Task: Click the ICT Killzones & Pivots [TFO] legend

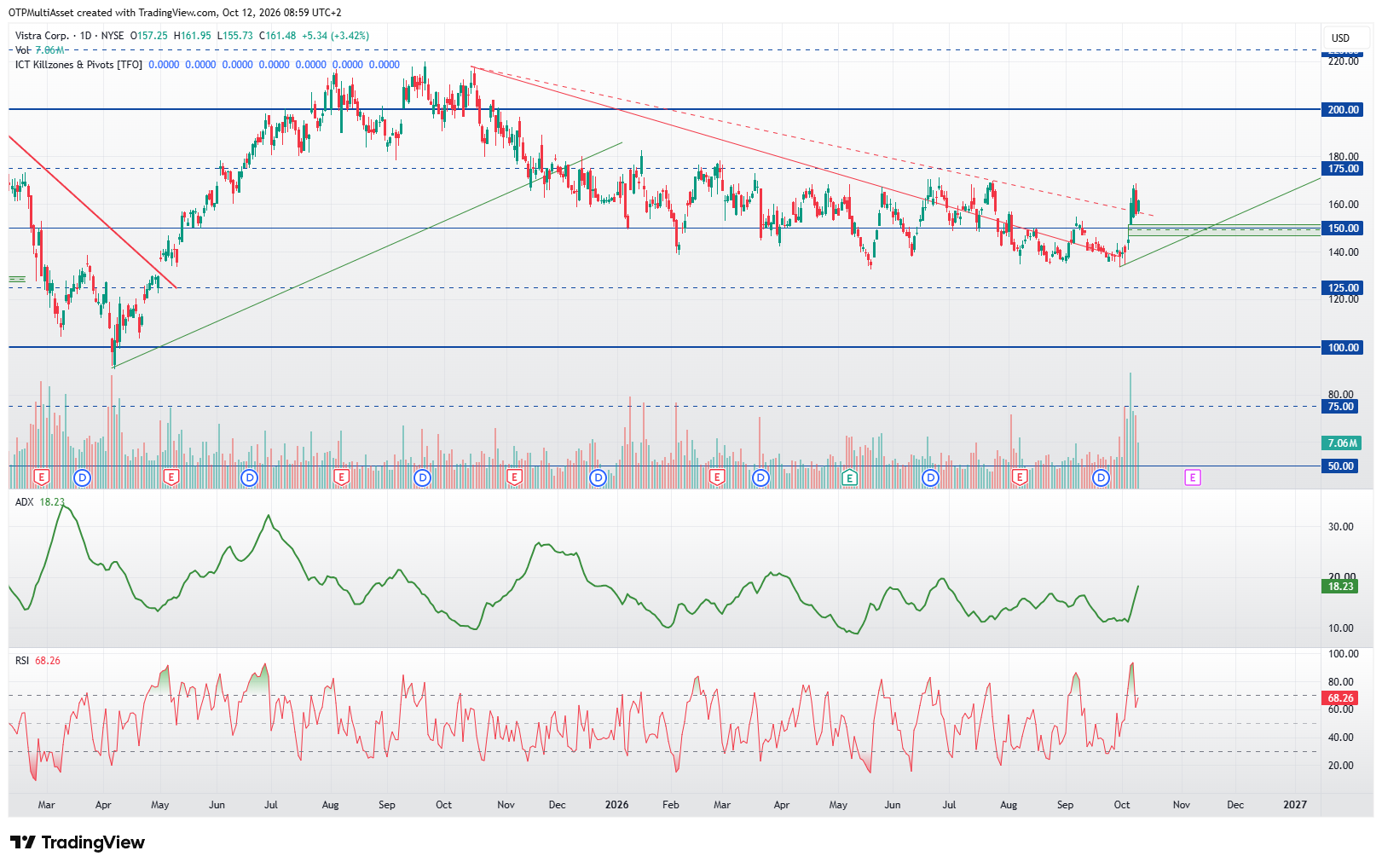Action: 78,65
